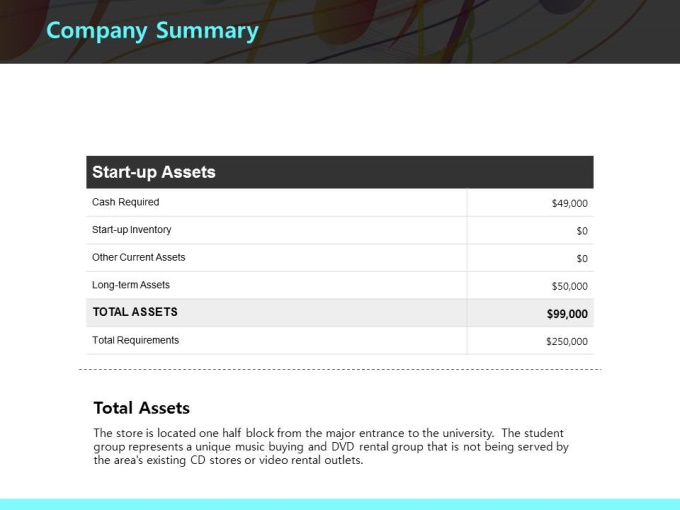Screen dimensions: 680x510
Task: Select the $99,000 total assets value
Action: pos(567,314)
